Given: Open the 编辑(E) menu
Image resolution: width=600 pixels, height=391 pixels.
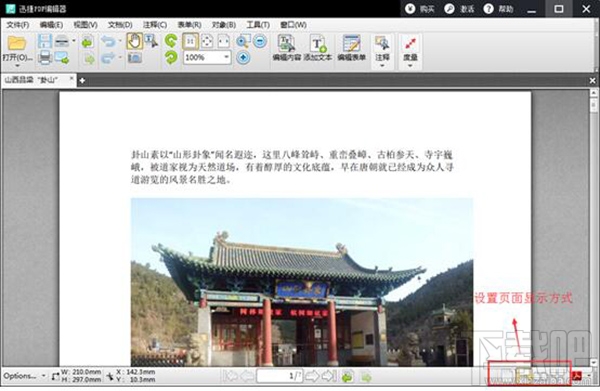Looking at the screenshot, I should point(51,25).
